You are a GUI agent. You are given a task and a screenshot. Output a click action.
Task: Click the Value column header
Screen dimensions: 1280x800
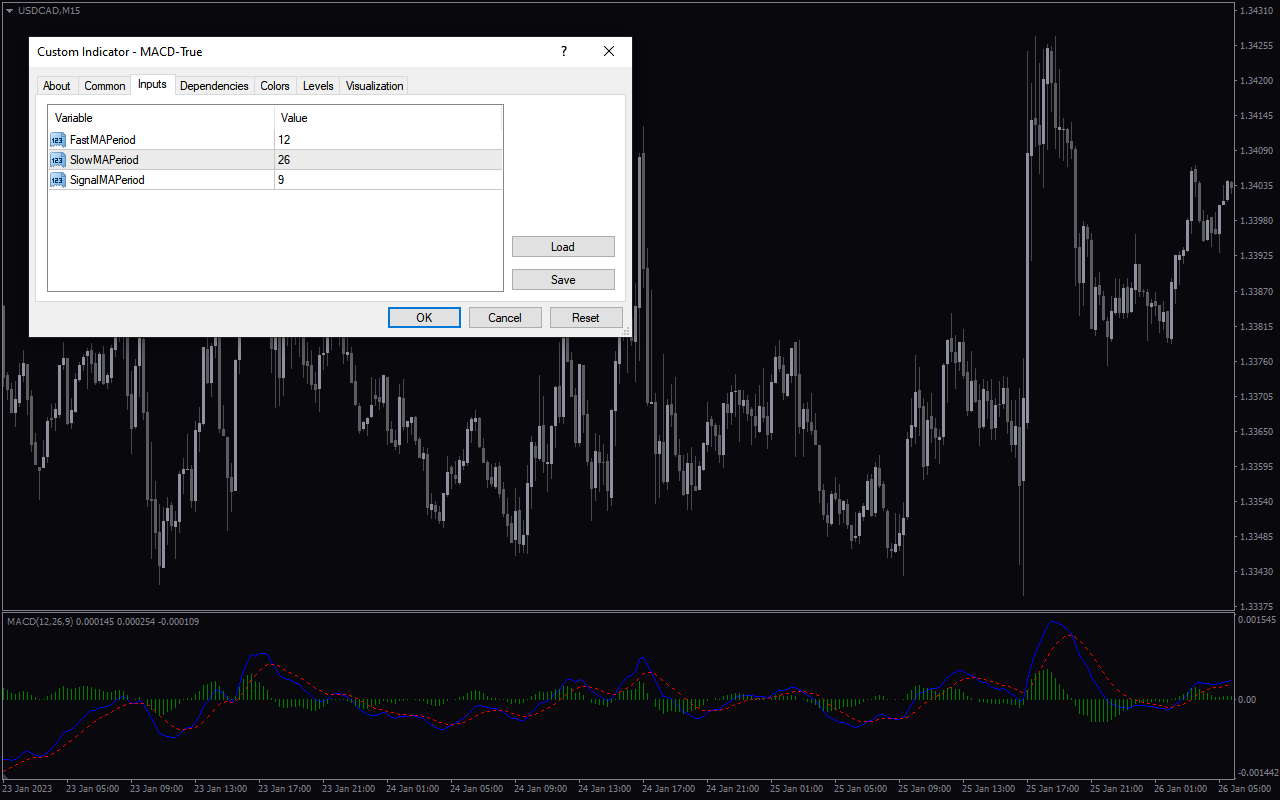[x=388, y=118]
